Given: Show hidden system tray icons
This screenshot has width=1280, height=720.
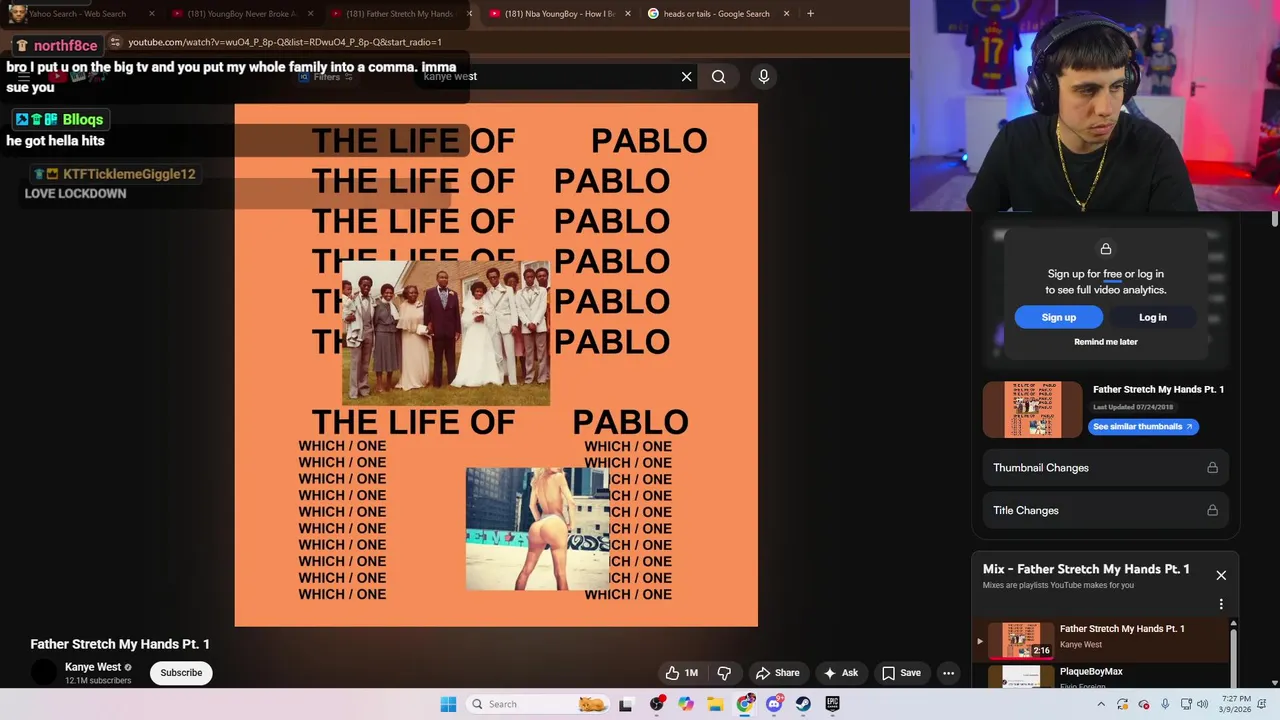Looking at the screenshot, I should [1102, 704].
